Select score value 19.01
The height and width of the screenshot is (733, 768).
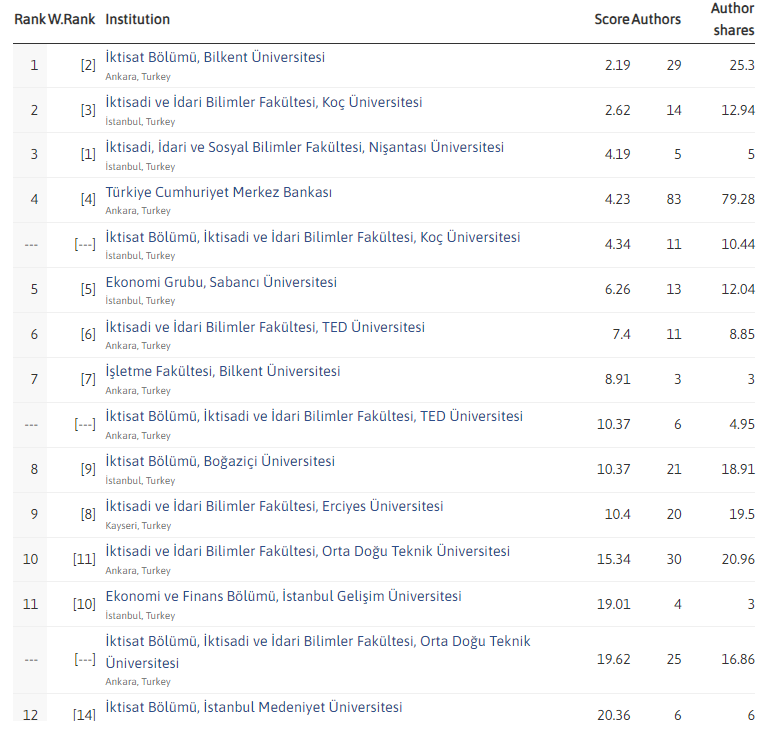coord(613,604)
